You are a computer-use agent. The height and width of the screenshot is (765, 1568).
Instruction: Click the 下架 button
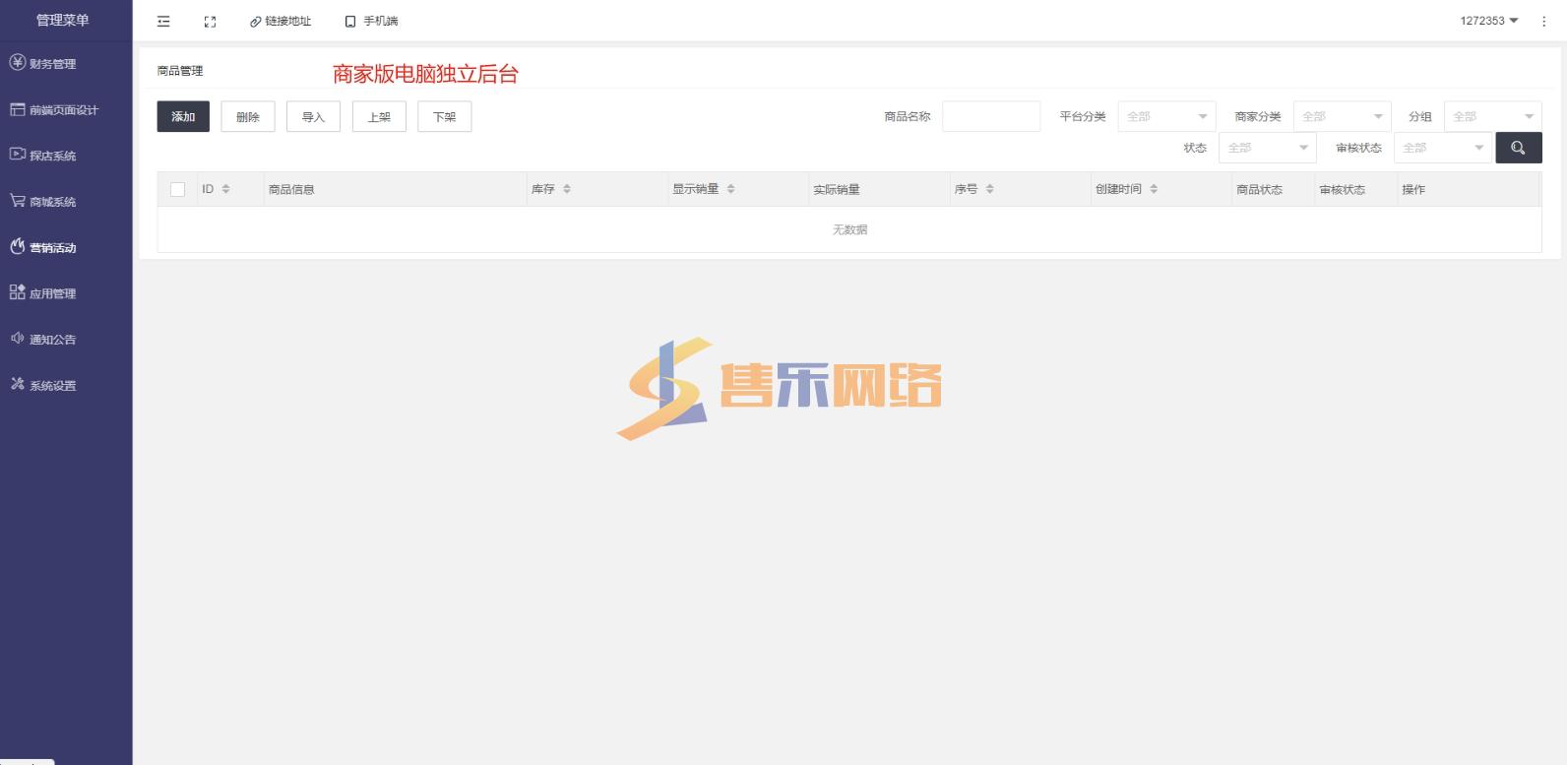(x=444, y=116)
